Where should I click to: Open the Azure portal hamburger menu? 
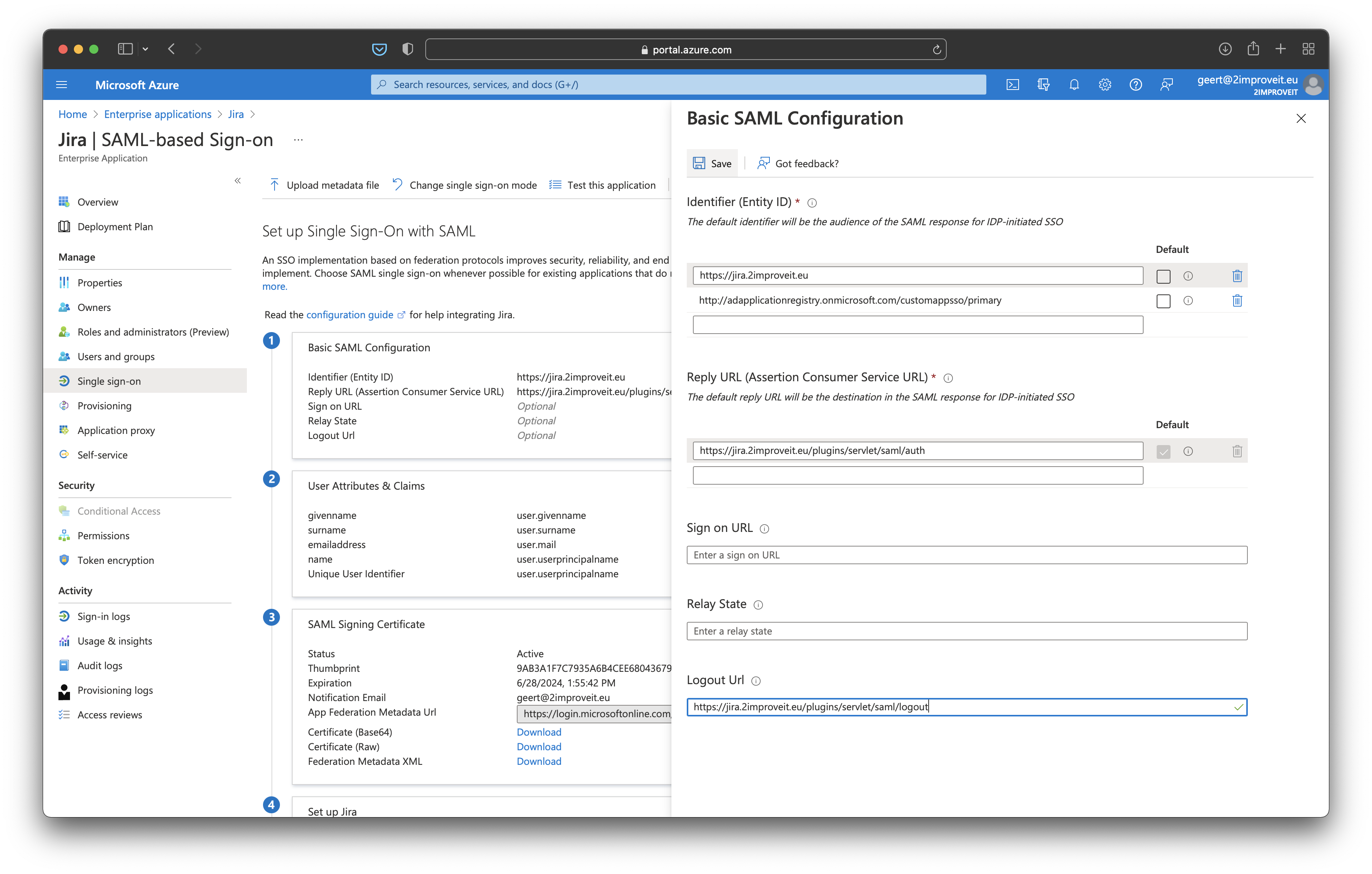point(62,85)
